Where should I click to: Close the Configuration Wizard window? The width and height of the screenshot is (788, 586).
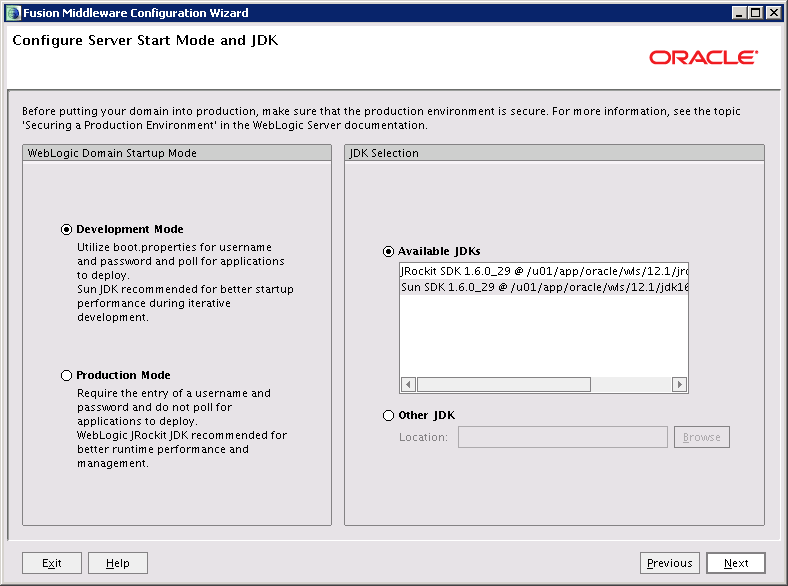tap(773, 12)
